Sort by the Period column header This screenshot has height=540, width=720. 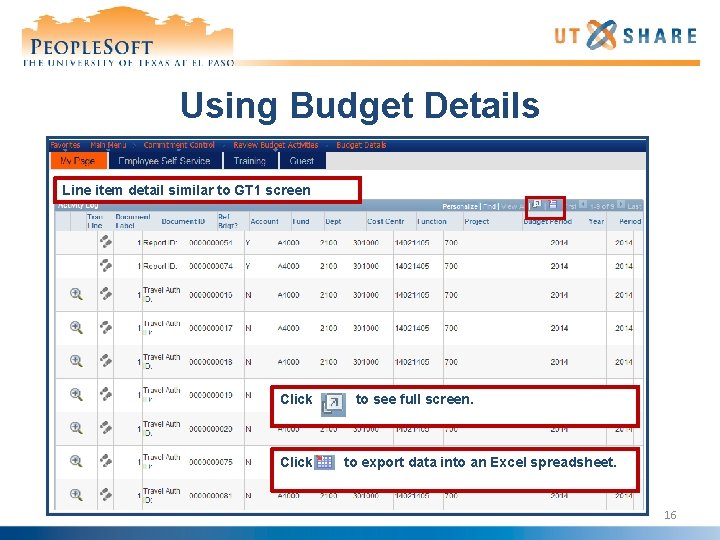pyautogui.click(x=630, y=221)
